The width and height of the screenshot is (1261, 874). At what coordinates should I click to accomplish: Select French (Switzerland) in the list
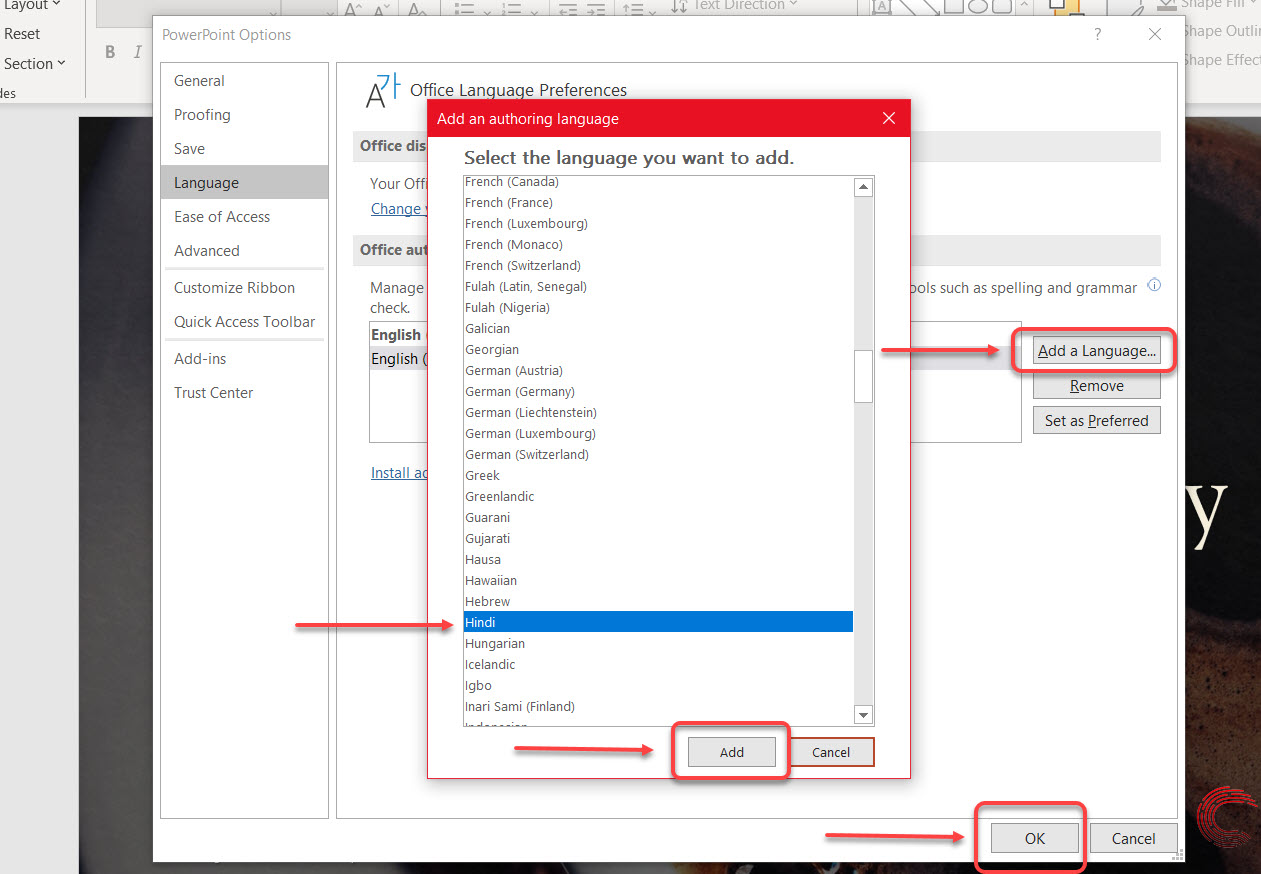pyautogui.click(x=658, y=265)
